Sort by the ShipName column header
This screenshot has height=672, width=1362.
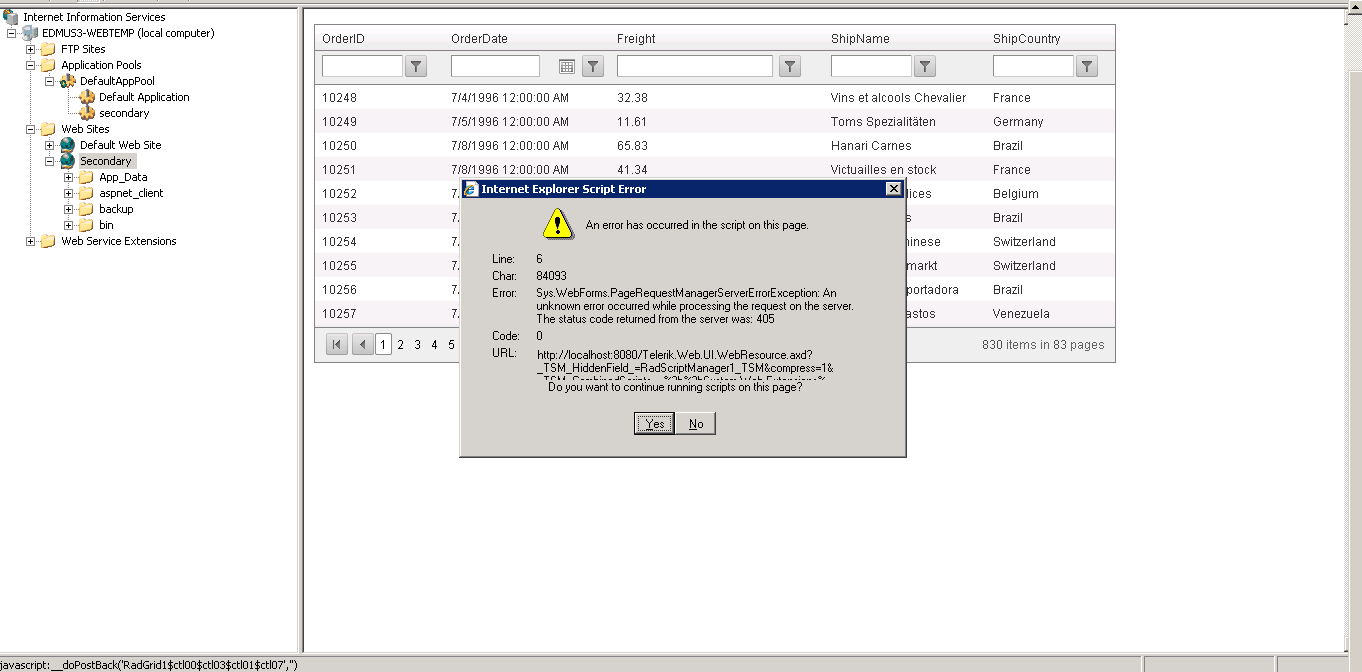(860, 39)
